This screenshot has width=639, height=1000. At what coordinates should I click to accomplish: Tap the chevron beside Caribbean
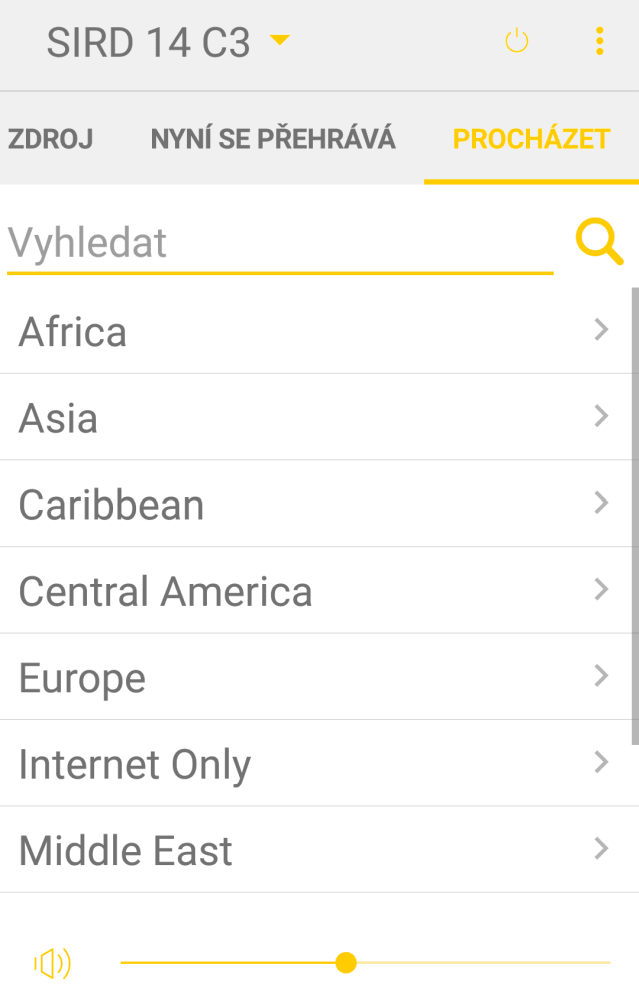[x=601, y=503]
